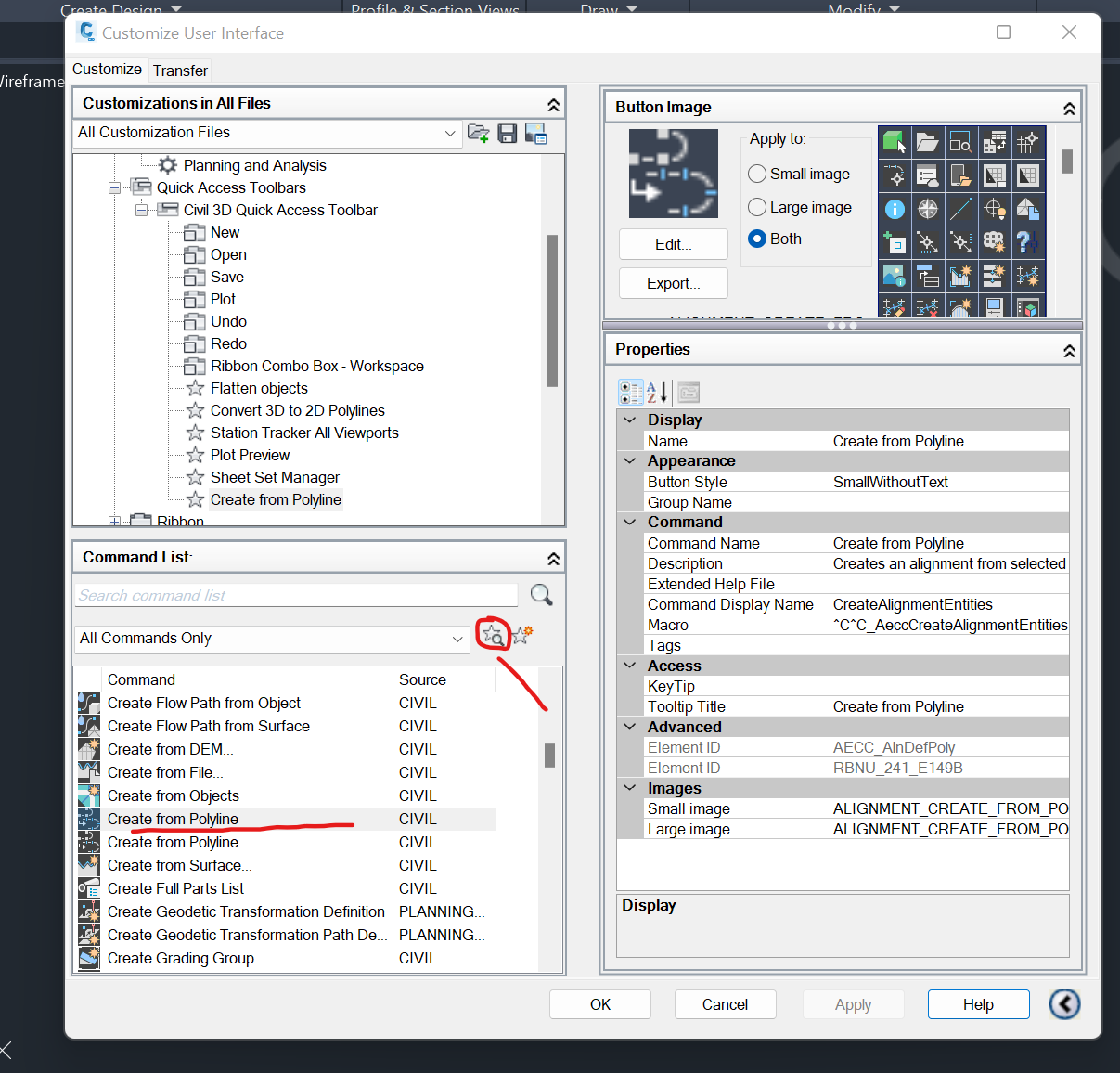Save all customization files with the floppy disk icon
This screenshot has width=1120, height=1073.
507,134
